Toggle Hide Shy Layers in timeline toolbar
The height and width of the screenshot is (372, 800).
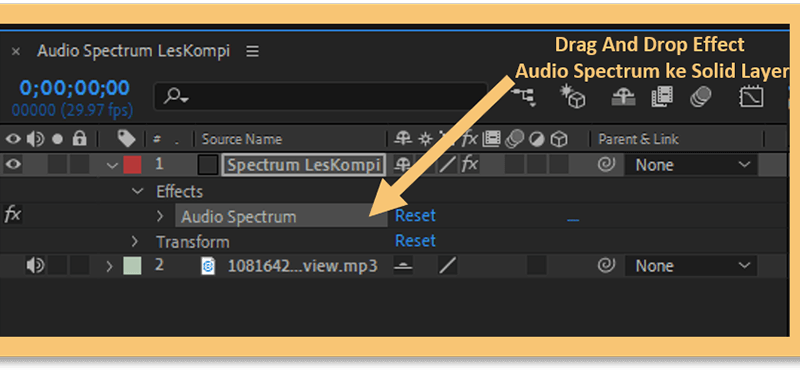tap(623, 96)
